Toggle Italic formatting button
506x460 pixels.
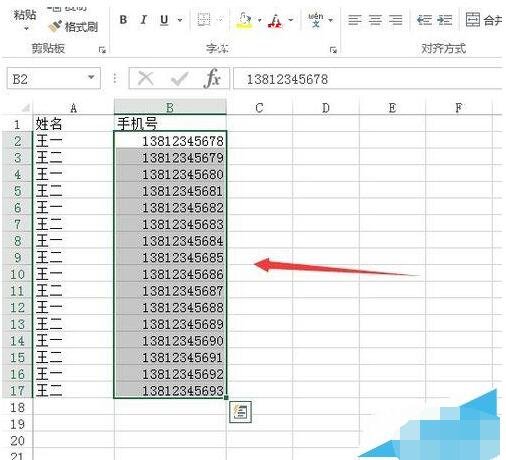(144, 20)
